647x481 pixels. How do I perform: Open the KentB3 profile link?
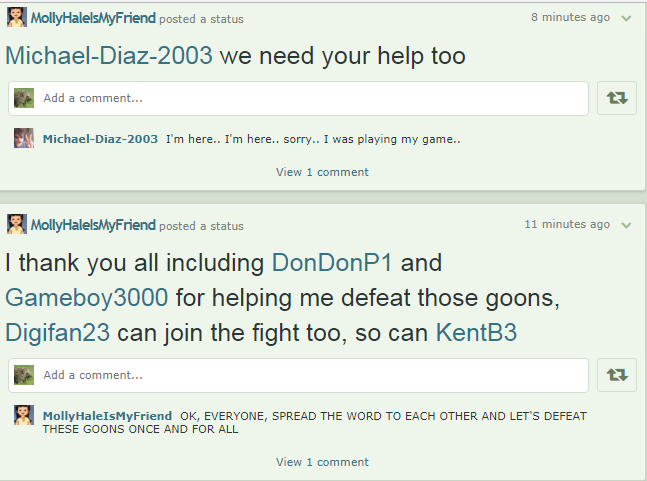click(476, 332)
